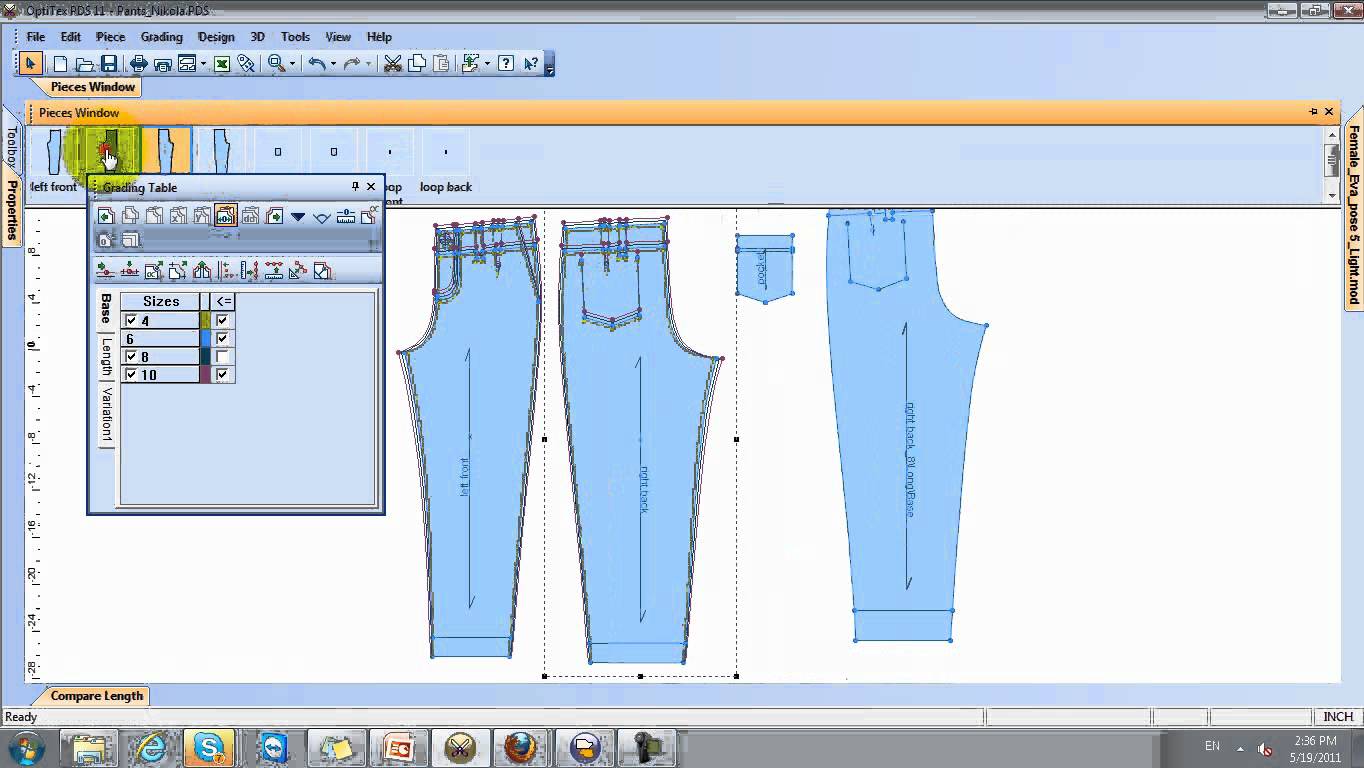Open the Redo dropdown arrow
Viewport: 1364px width, 768px height.
pyautogui.click(x=368, y=63)
